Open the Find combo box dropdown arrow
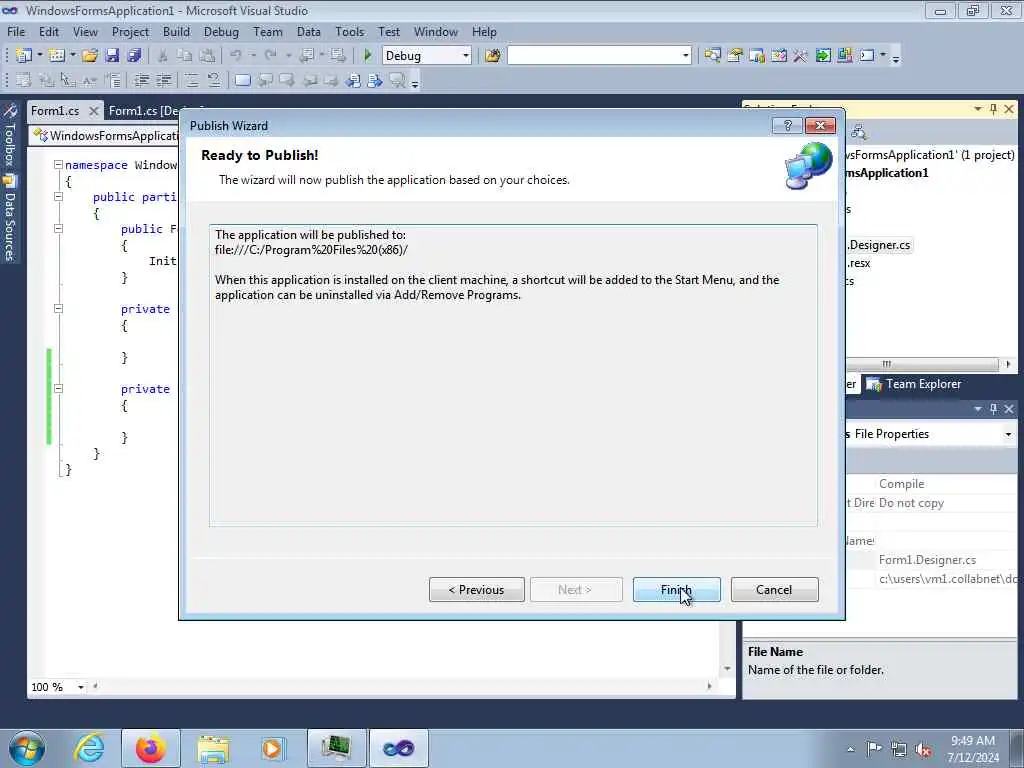This screenshot has height=768, width=1024. (x=685, y=56)
